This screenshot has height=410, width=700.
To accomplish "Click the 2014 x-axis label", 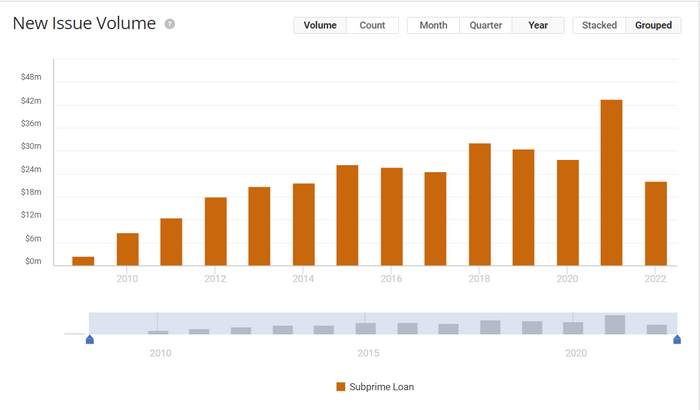I will pos(303,279).
